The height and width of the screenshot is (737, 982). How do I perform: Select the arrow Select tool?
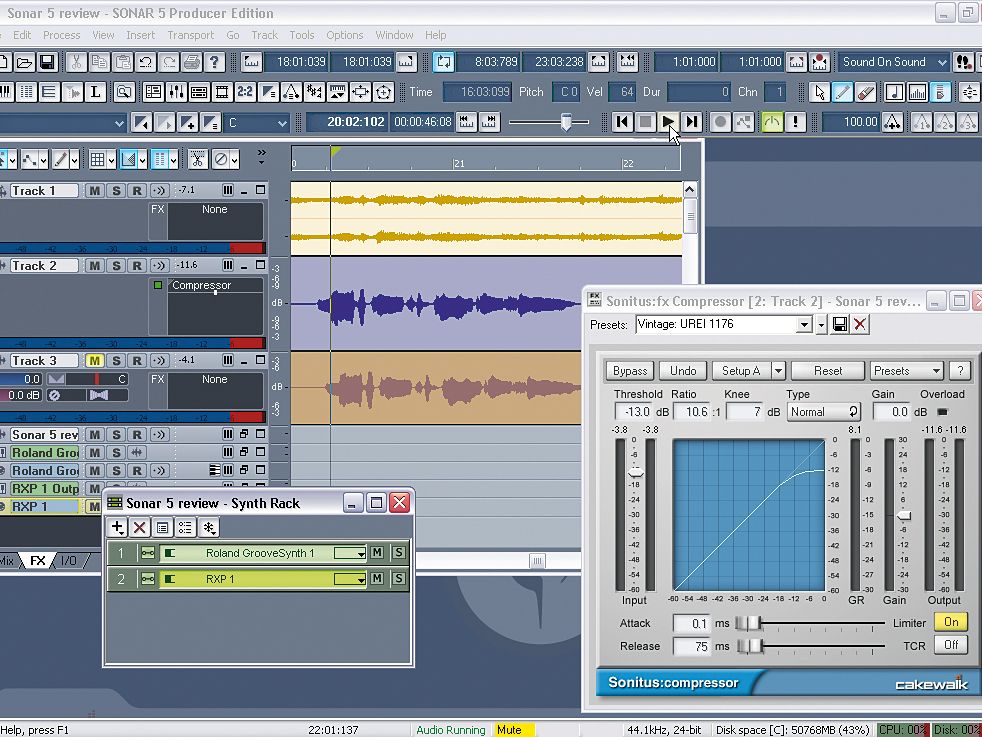(x=819, y=92)
